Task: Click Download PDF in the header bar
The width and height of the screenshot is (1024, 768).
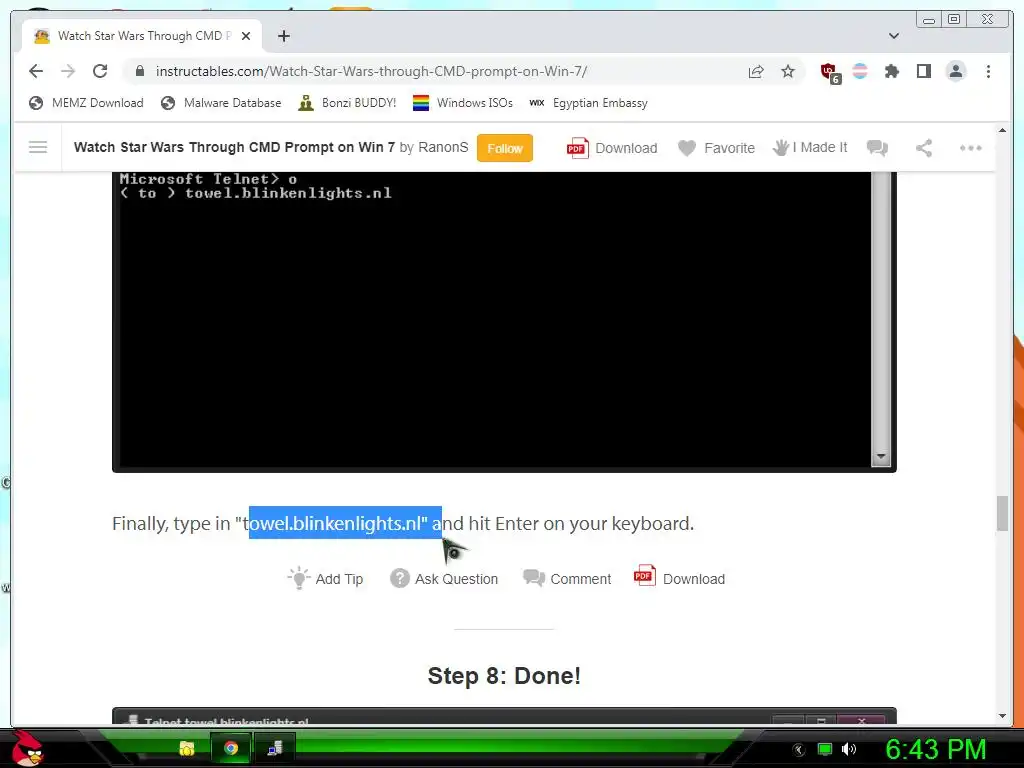Action: tap(612, 148)
